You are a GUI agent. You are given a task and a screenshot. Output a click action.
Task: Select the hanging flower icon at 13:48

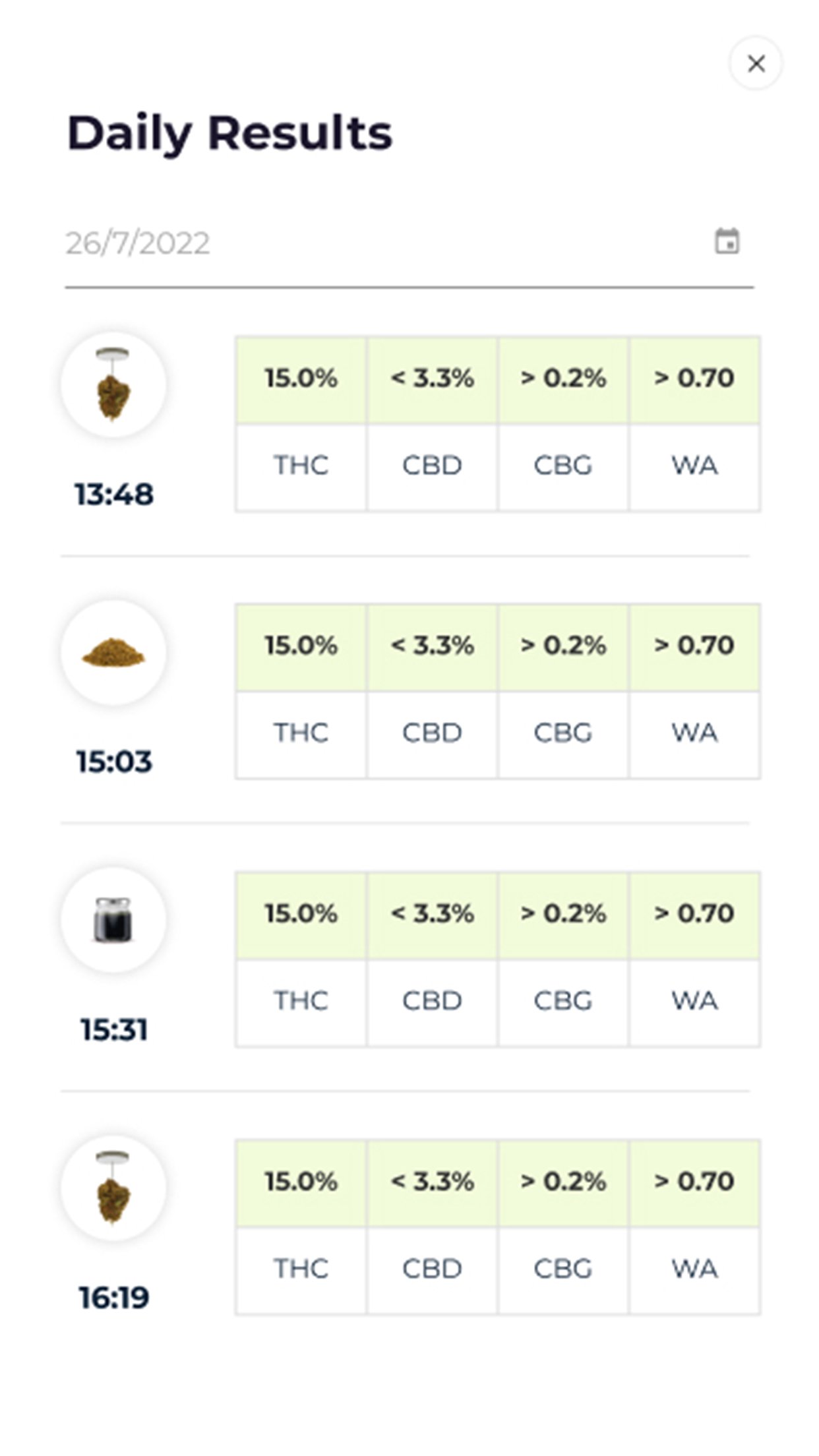113,384
